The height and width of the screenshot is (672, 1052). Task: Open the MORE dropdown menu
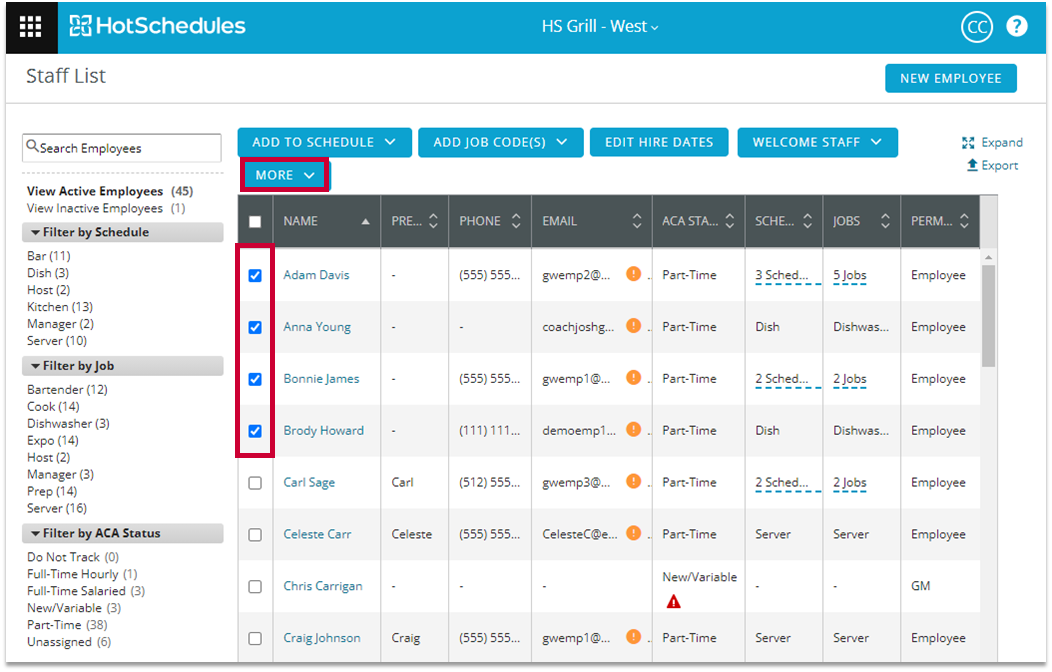point(285,175)
